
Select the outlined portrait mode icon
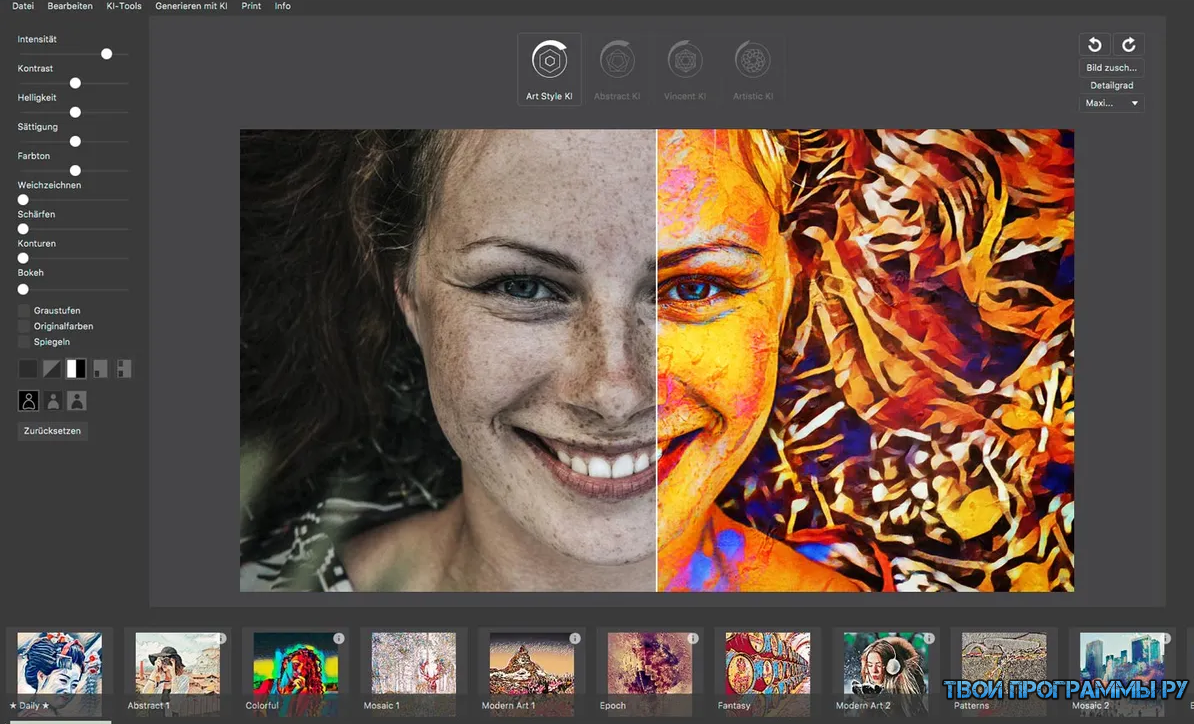point(28,400)
